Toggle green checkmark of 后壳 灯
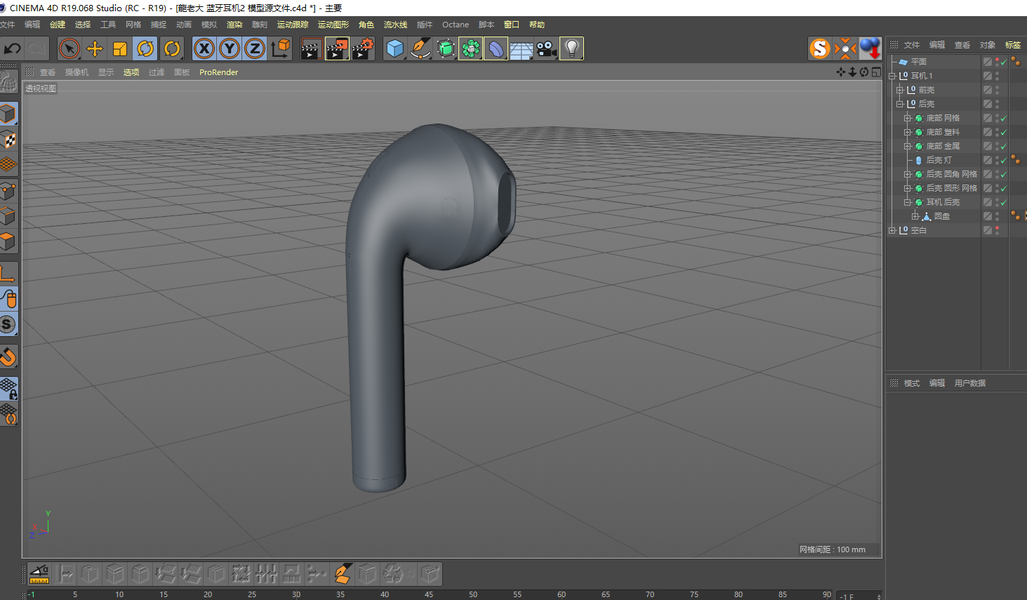Image resolution: width=1027 pixels, height=600 pixels. 1003,160
